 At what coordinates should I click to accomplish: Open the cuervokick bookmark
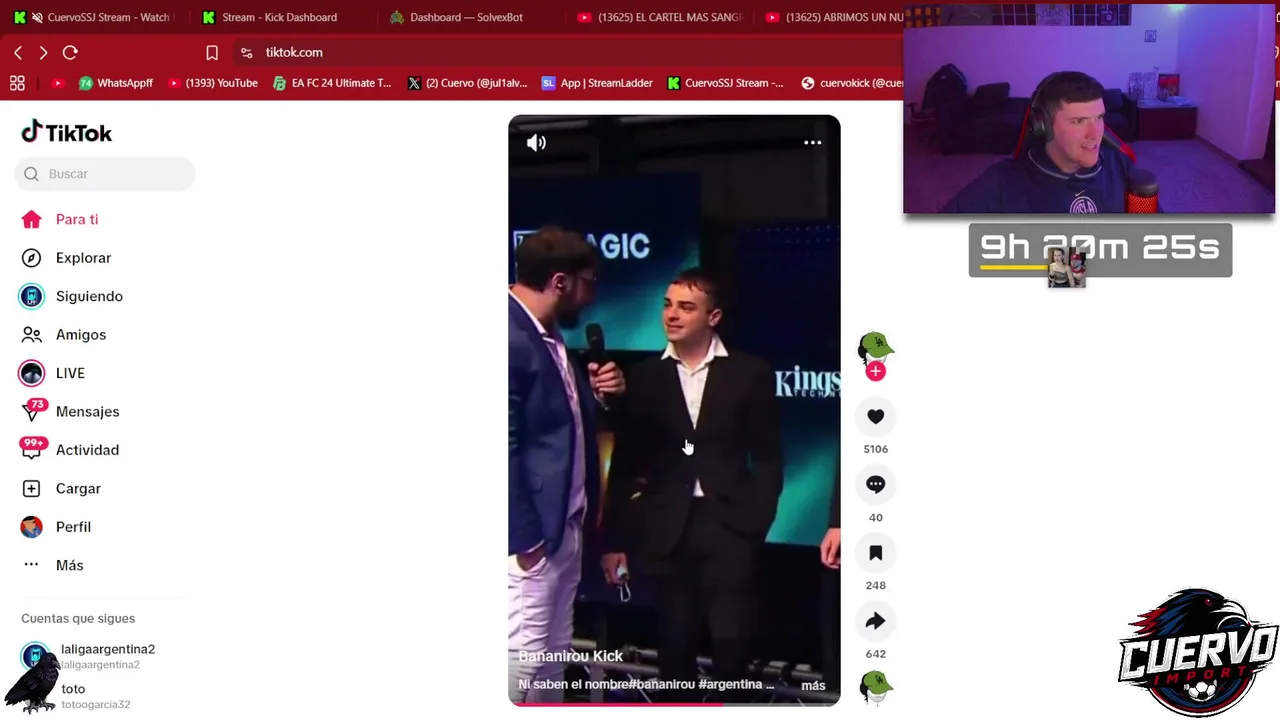852,83
